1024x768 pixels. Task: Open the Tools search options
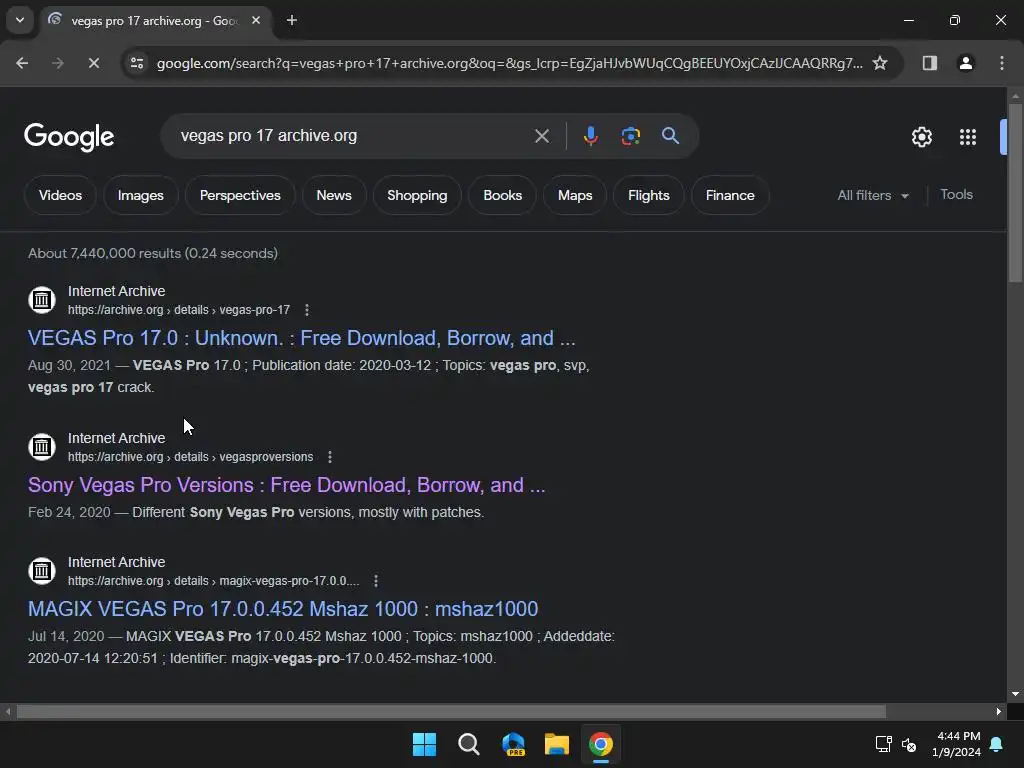(956, 195)
